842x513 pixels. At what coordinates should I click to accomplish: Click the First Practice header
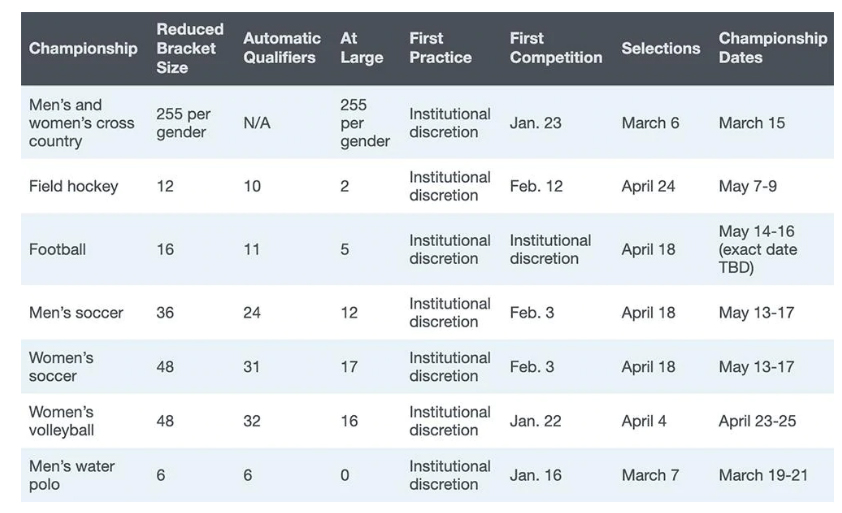tap(440, 48)
